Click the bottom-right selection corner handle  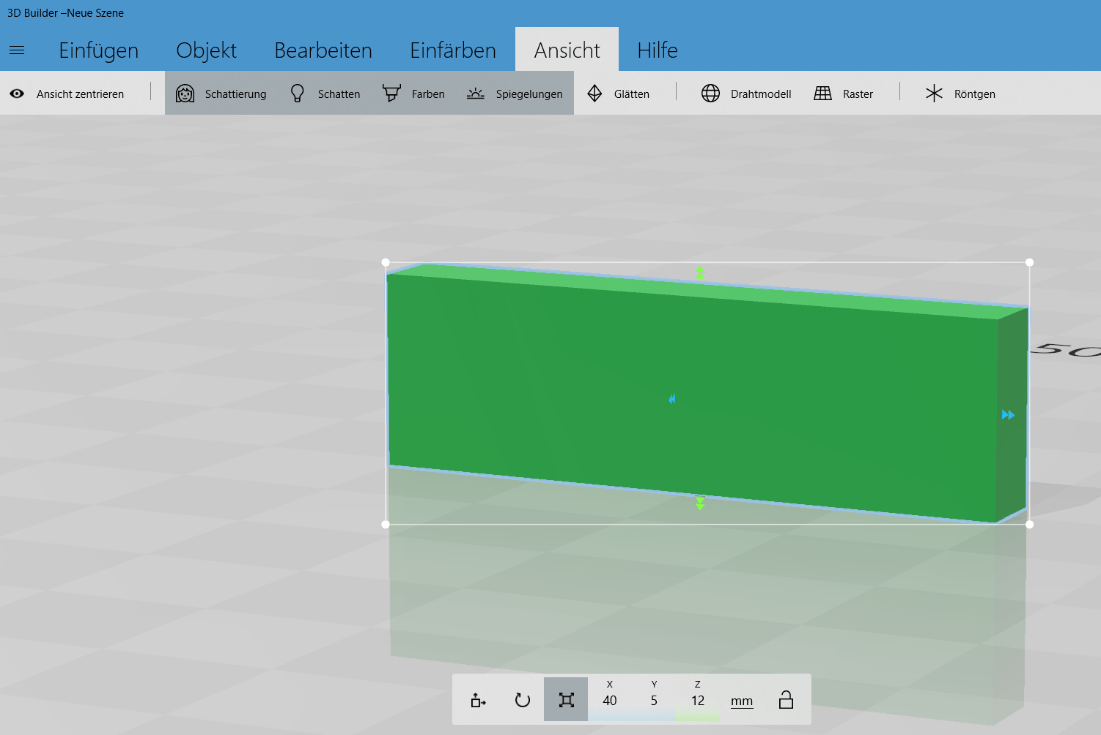1029,524
